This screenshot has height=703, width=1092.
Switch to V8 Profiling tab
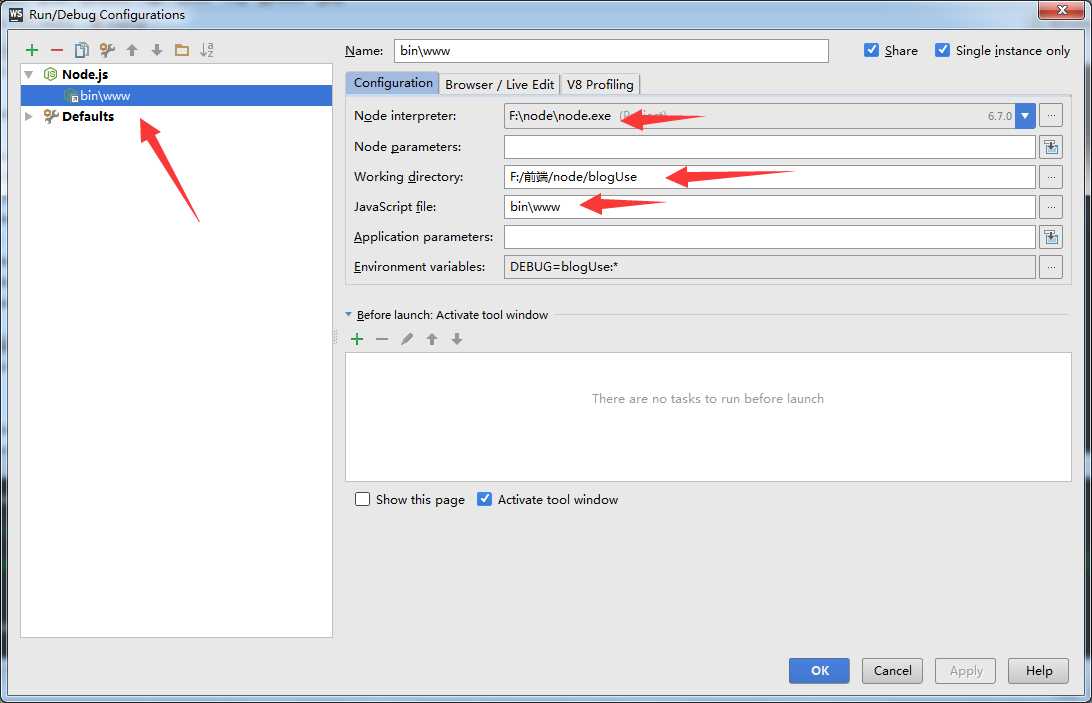click(x=600, y=84)
